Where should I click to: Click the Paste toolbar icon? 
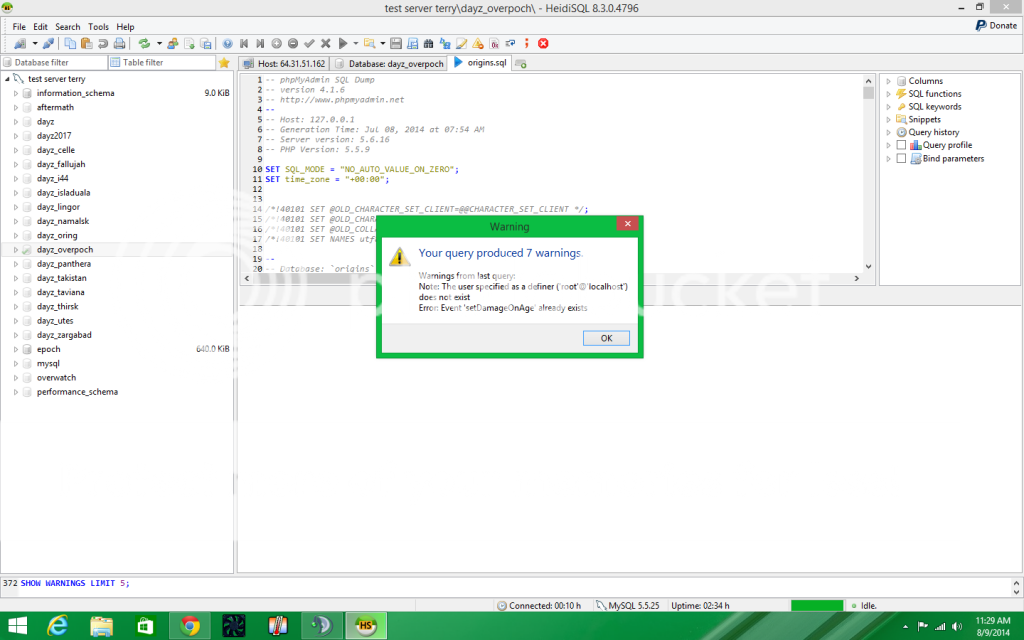(x=86, y=44)
